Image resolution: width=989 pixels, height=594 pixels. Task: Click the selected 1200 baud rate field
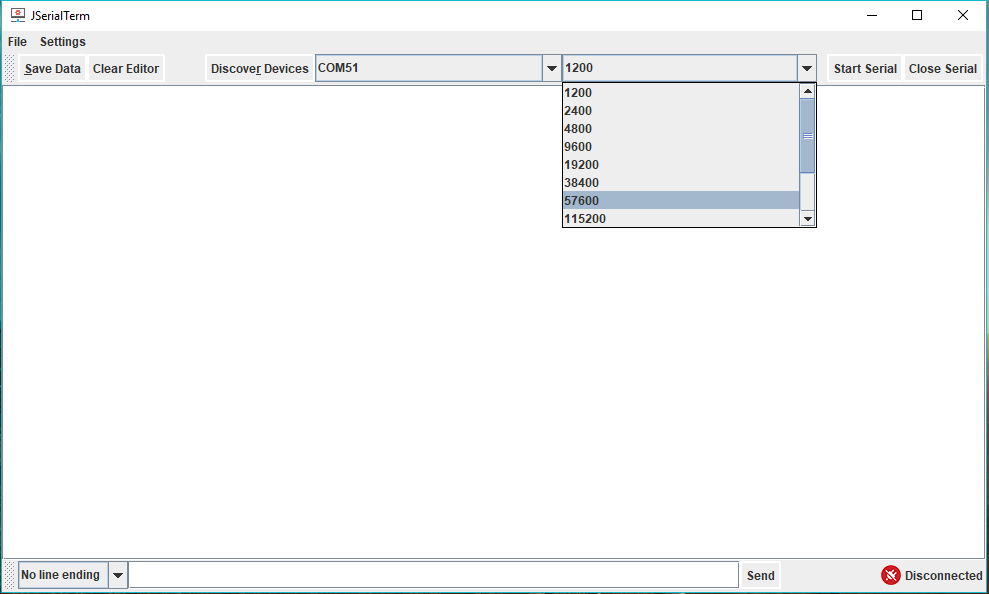680,68
